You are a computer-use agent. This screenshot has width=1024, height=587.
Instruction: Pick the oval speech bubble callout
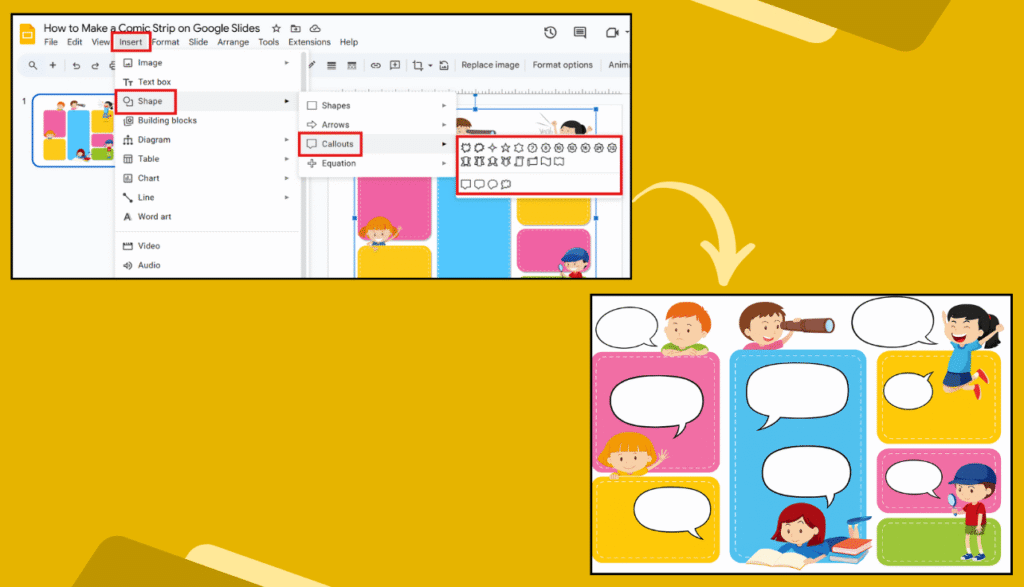492,184
